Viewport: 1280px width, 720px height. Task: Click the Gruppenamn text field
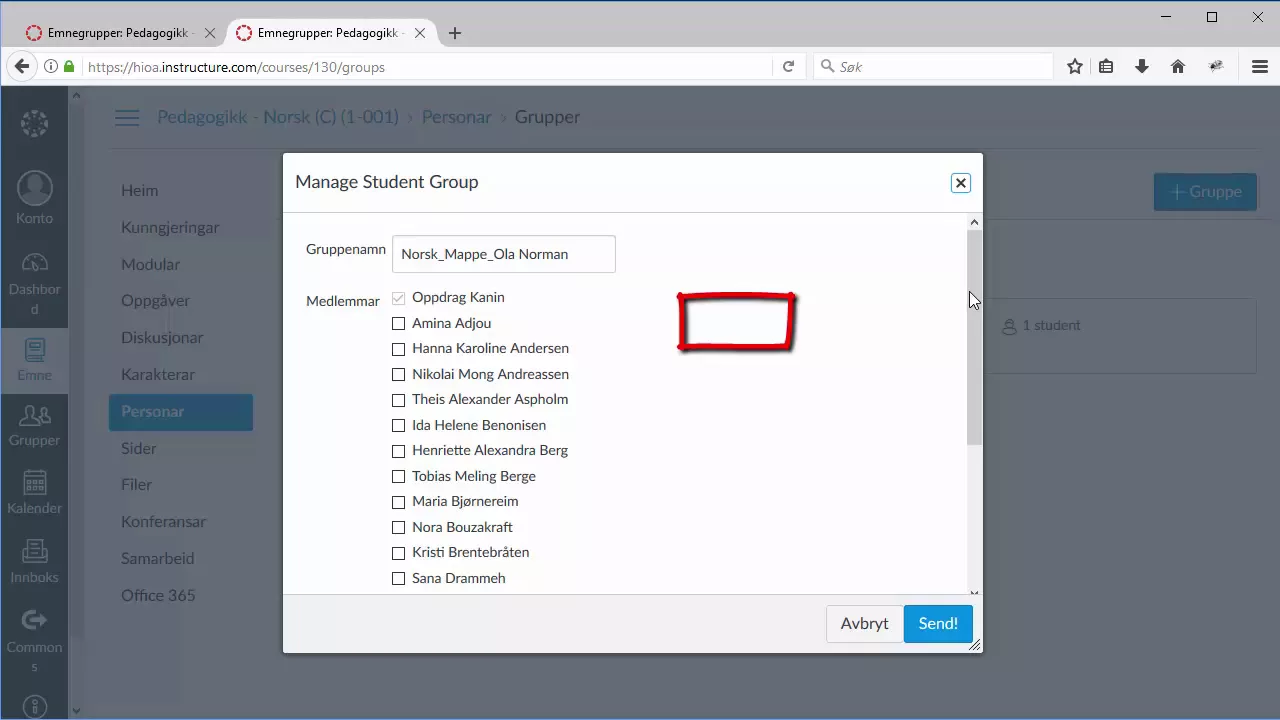504,254
